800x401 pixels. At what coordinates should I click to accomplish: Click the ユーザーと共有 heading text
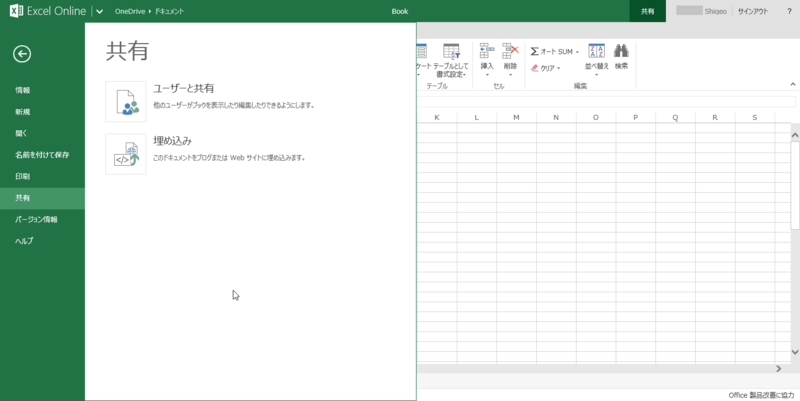184,88
